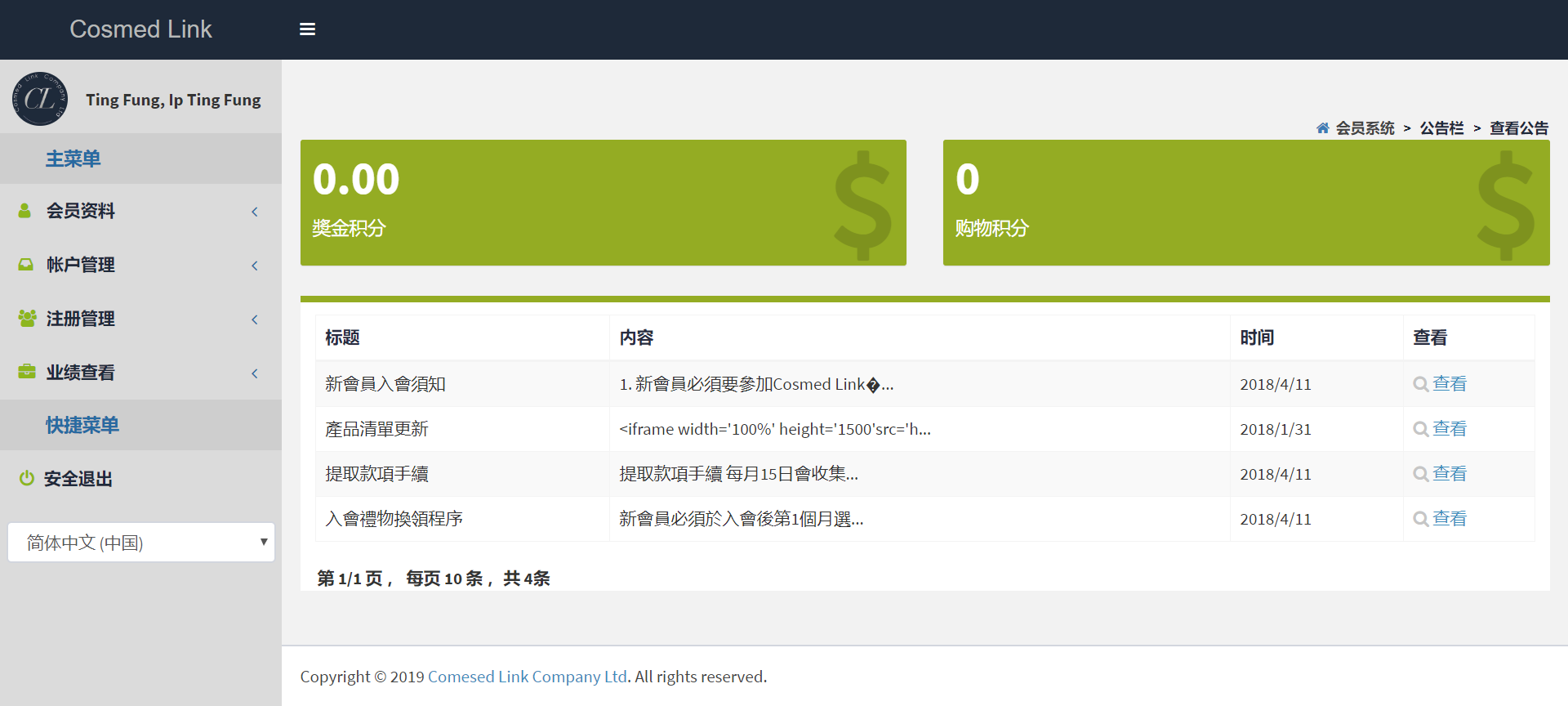This screenshot has width=1568, height=706.
Task: Click the home icon in the breadcrumb
Action: point(1323,128)
